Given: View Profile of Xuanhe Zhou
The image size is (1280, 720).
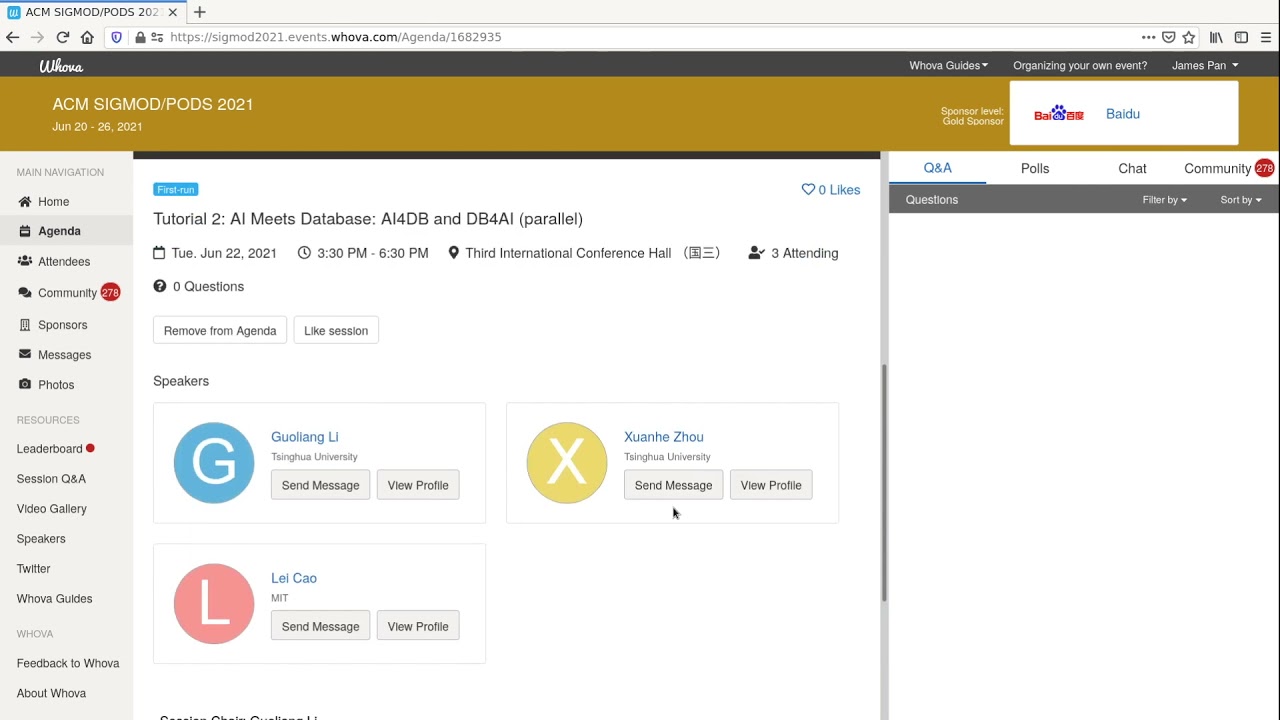Looking at the screenshot, I should tap(771, 485).
